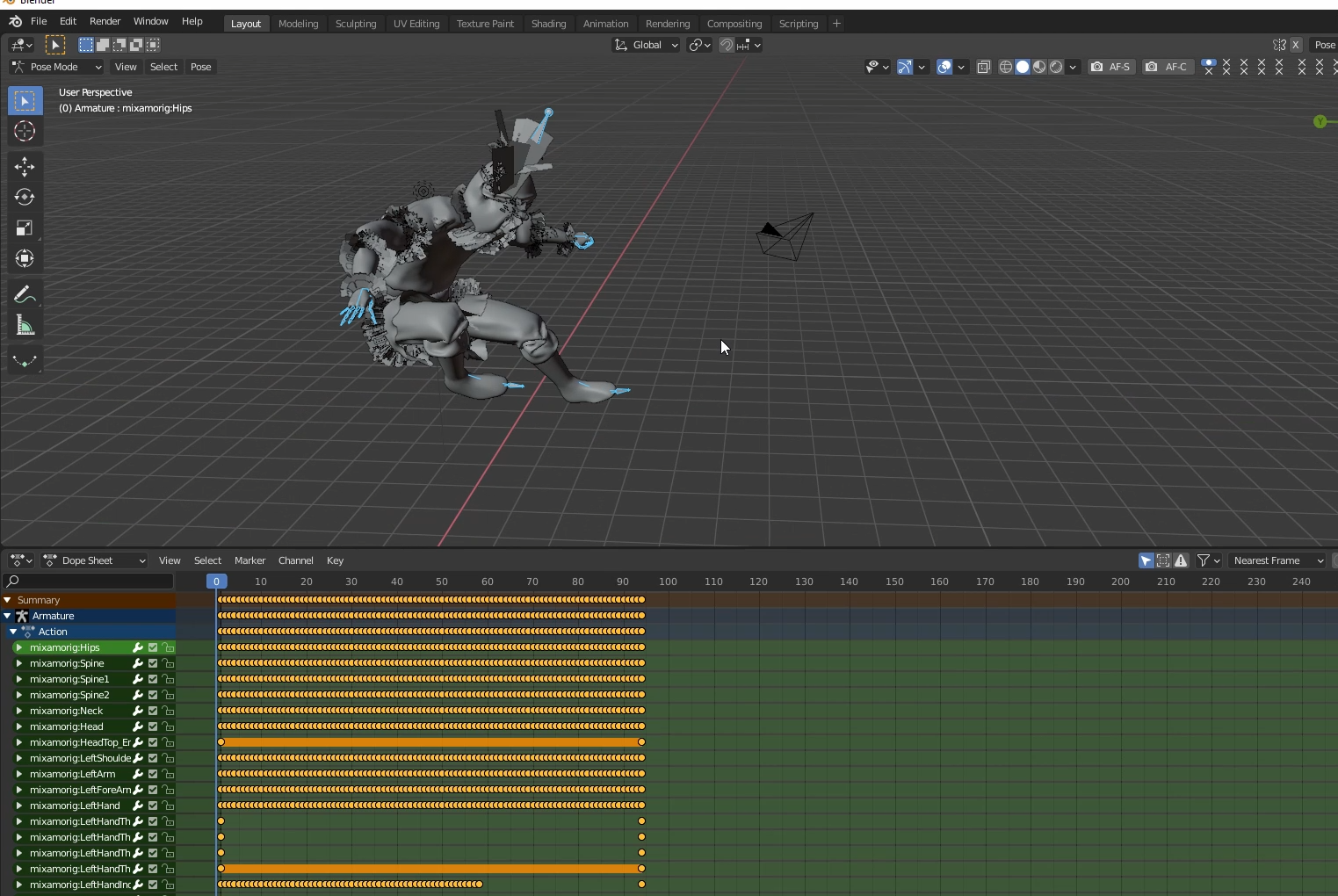1338x896 pixels.
Task: Open the Render menu
Action: coord(105,21)
